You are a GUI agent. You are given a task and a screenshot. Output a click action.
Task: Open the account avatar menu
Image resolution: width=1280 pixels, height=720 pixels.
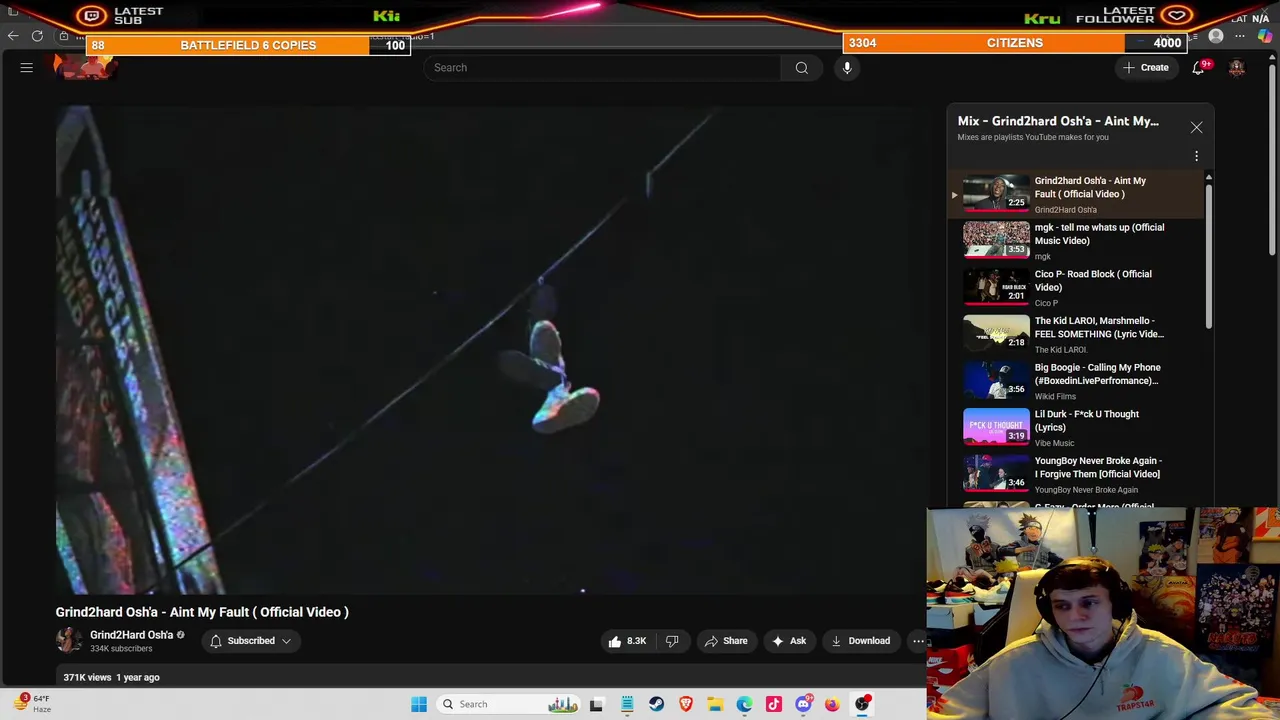(x=1237, y=67)
